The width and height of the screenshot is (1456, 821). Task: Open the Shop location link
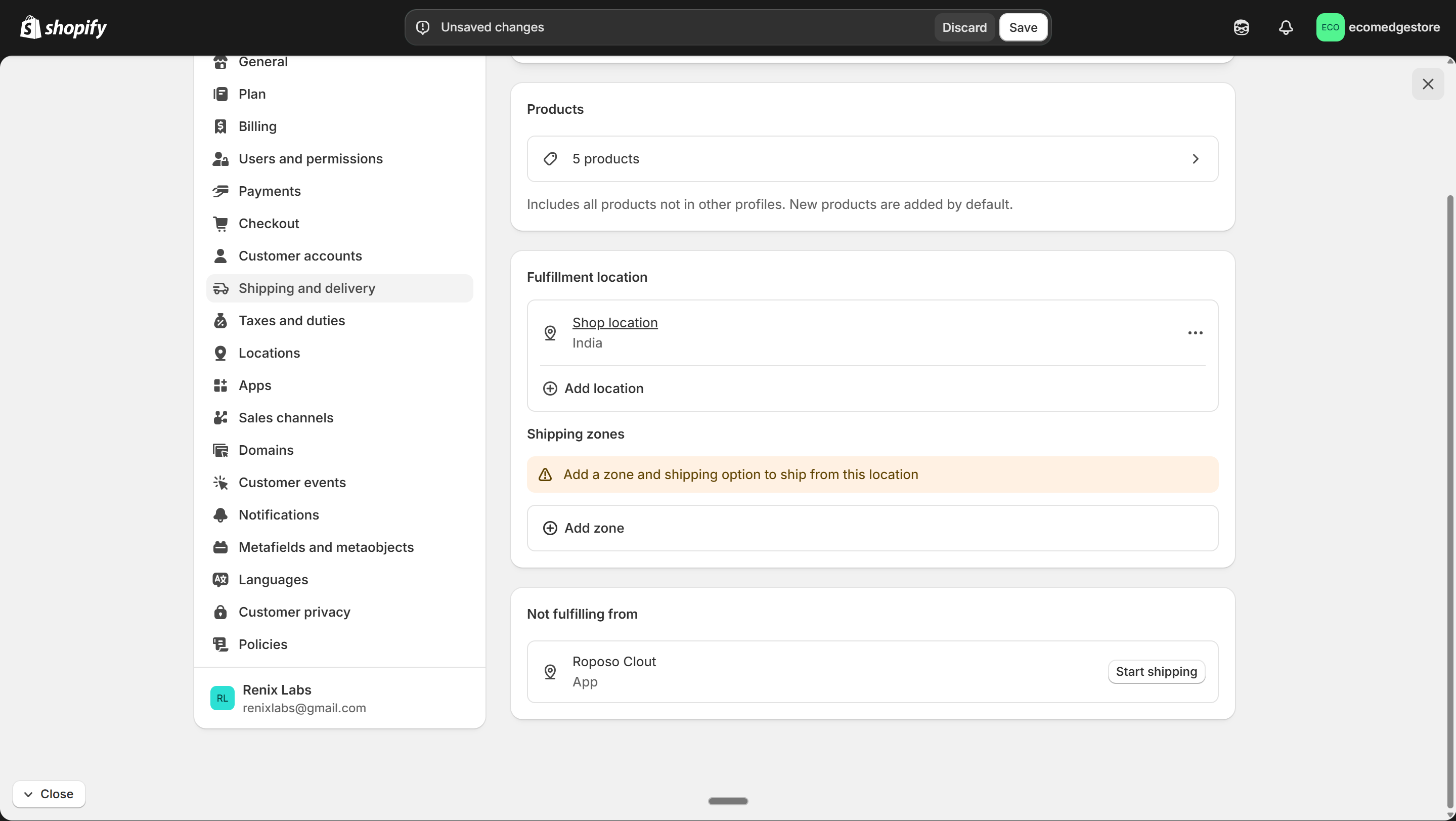pyautogui.click(x=615, y=322)
